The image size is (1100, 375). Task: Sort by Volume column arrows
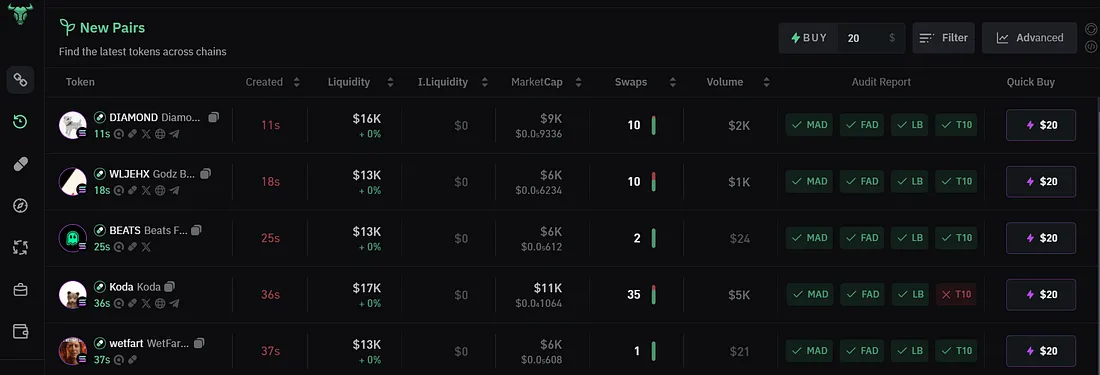pos(766,82)
